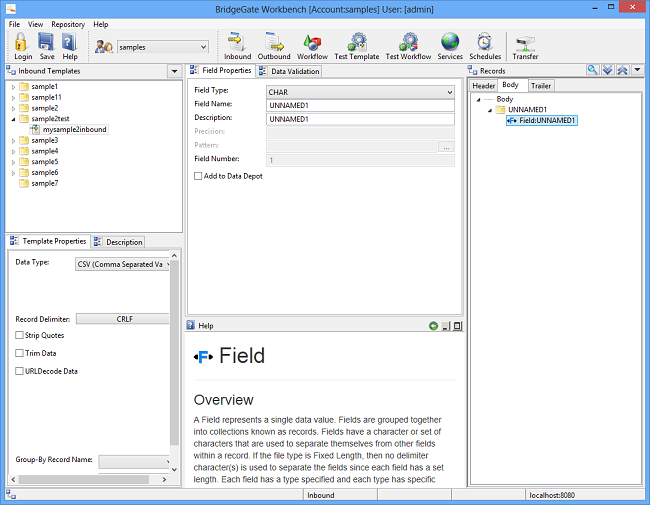
Task: Select the sample7 folder
Action: (x=45, y=183)
